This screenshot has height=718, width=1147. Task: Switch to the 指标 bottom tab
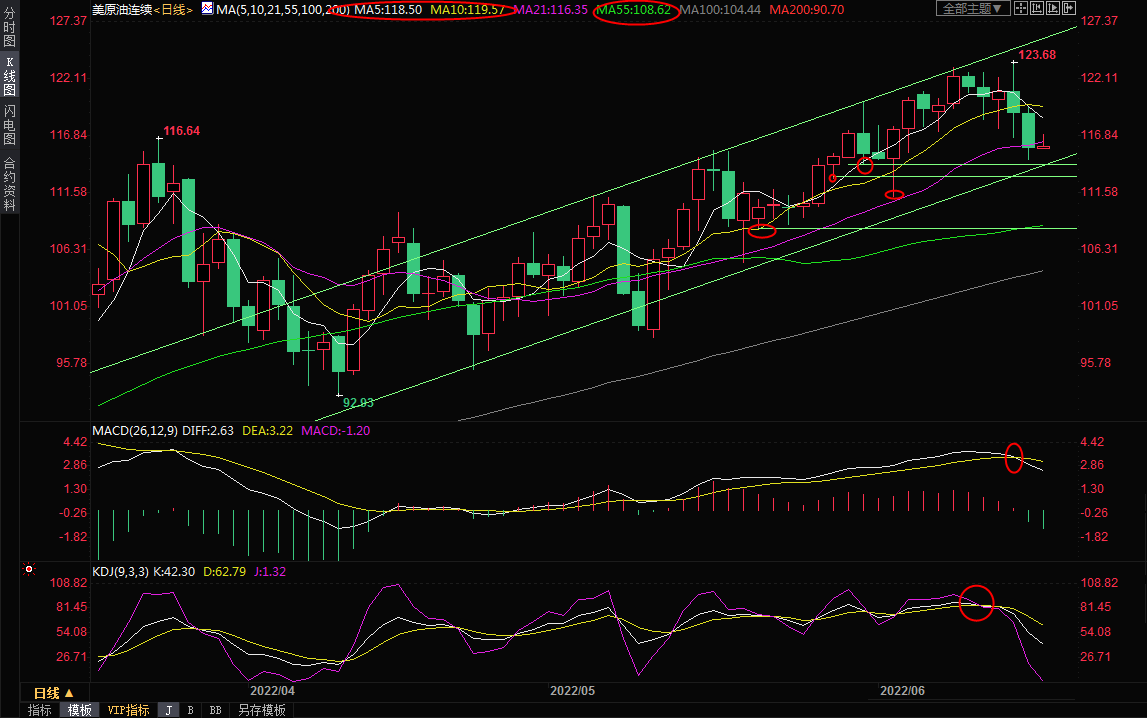[x=39, y=710]
